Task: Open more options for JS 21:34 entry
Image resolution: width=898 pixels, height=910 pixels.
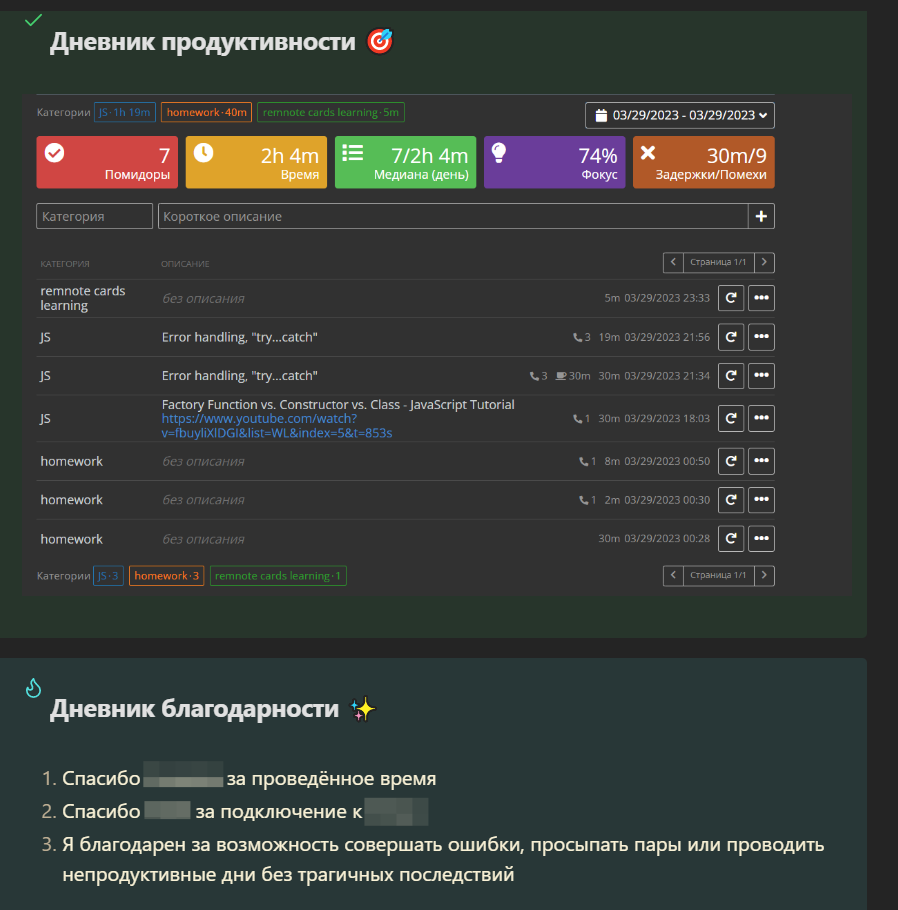Action: pyautogui.click(x=761, y=376)
